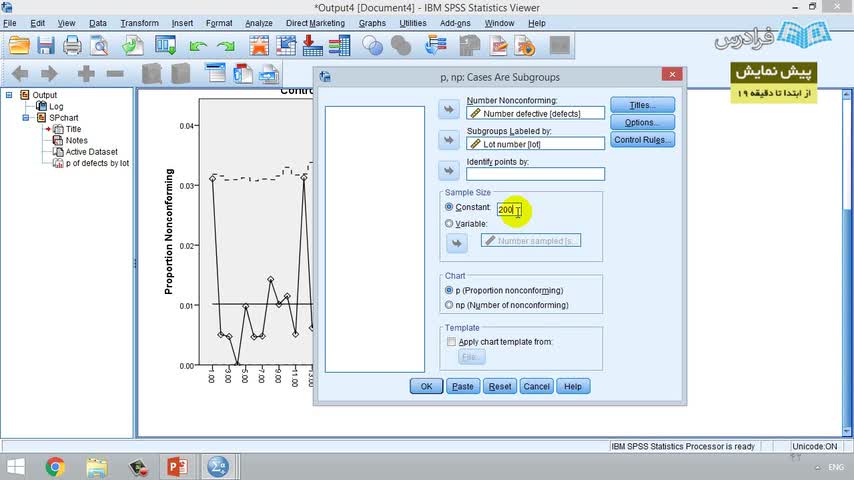The image size is (854, 480).
Task: Redo the action with the green arrow
Action: pyautogui.click(x=225, y=46)
